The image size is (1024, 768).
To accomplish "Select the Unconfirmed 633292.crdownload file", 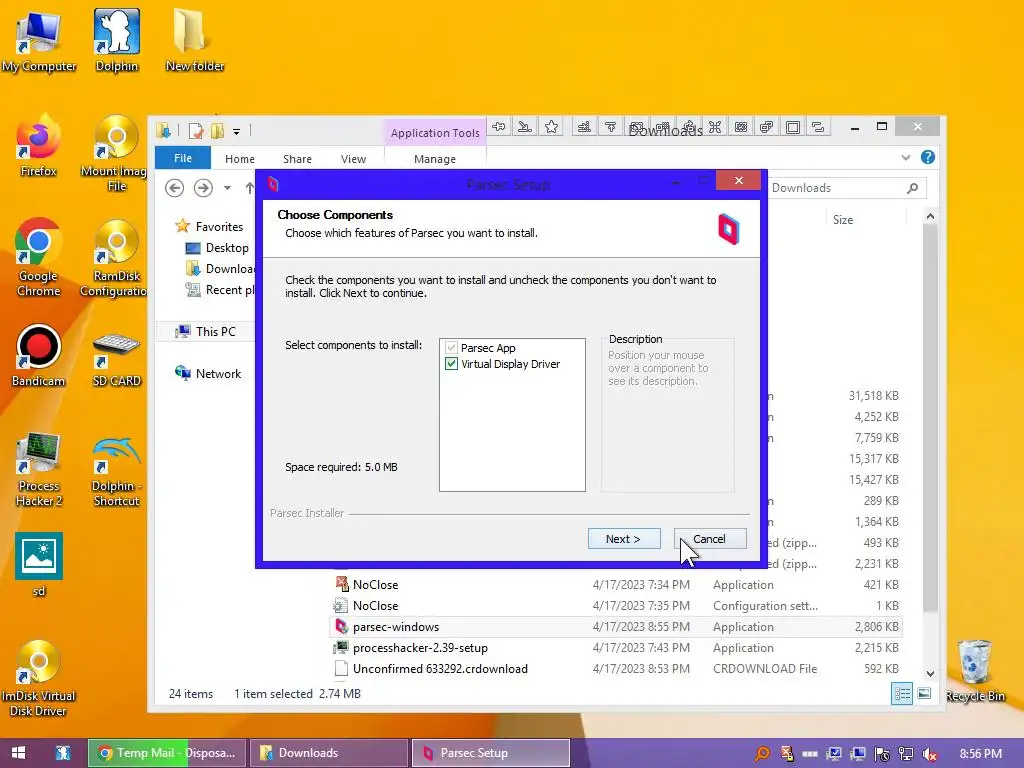I will point(616,669).
